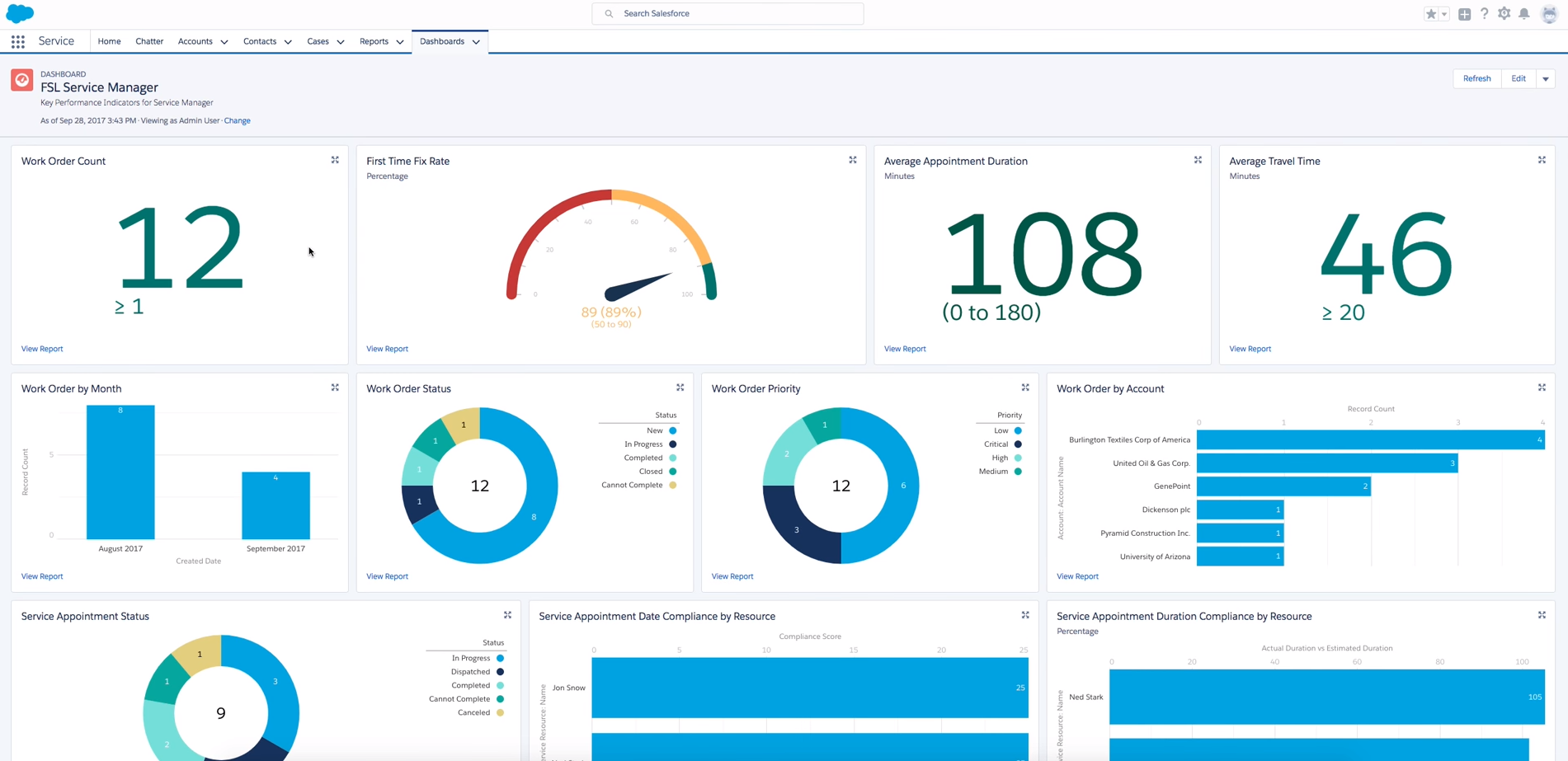Expand the Work Order Status donut chart widget
Viewport: 1568px width, 761px height.
coord(680,388)
